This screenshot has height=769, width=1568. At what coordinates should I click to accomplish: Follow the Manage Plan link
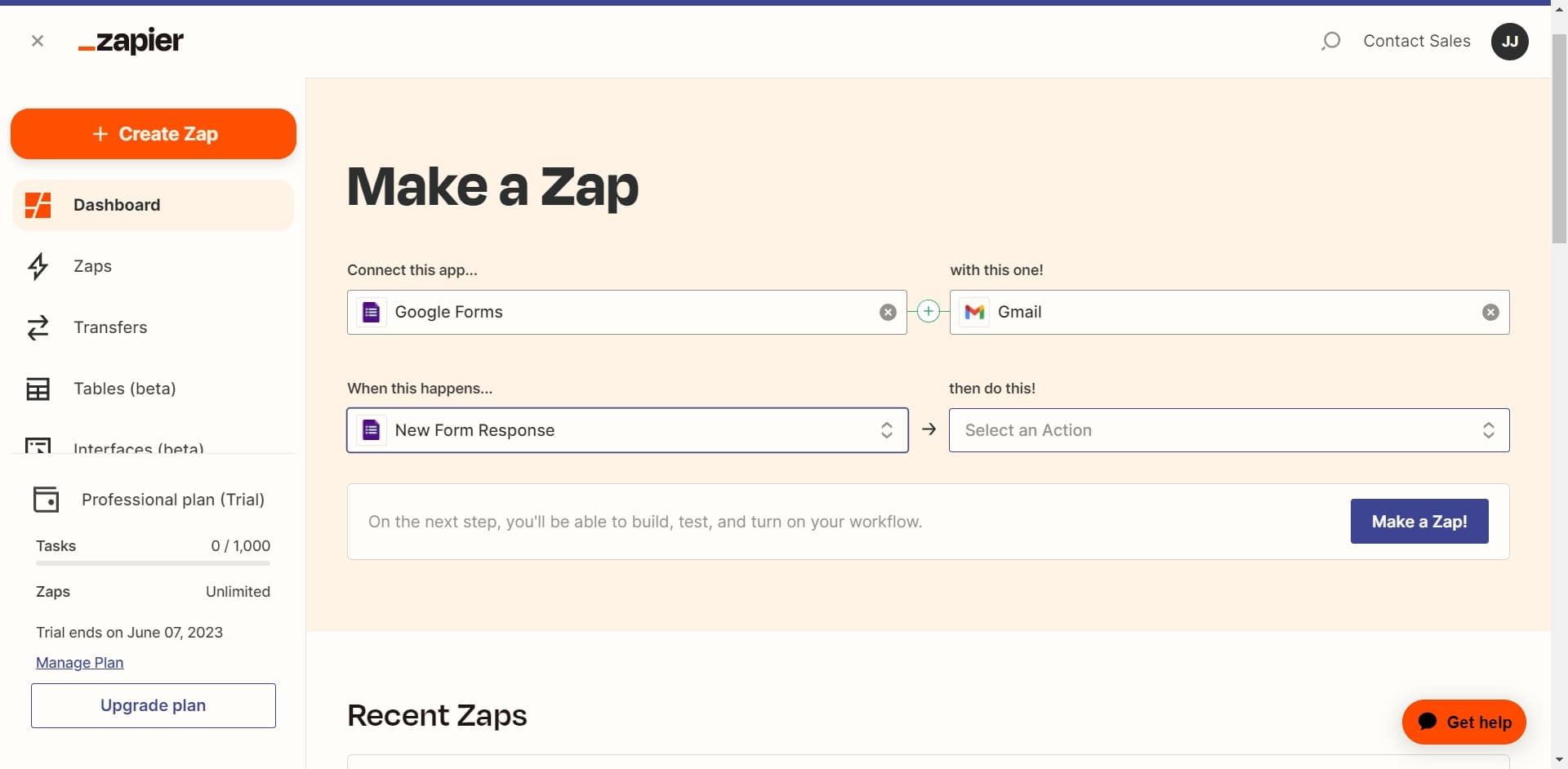79,663
